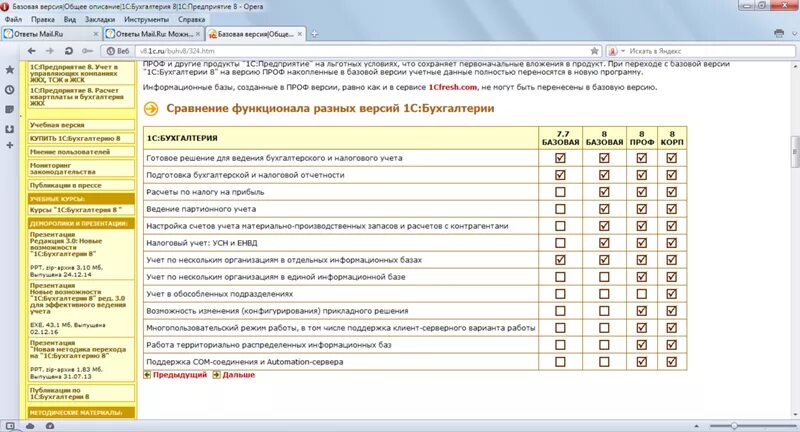Click the cloud Opera Link icon in the status bar
800x432 pixels.
point(30,426)
